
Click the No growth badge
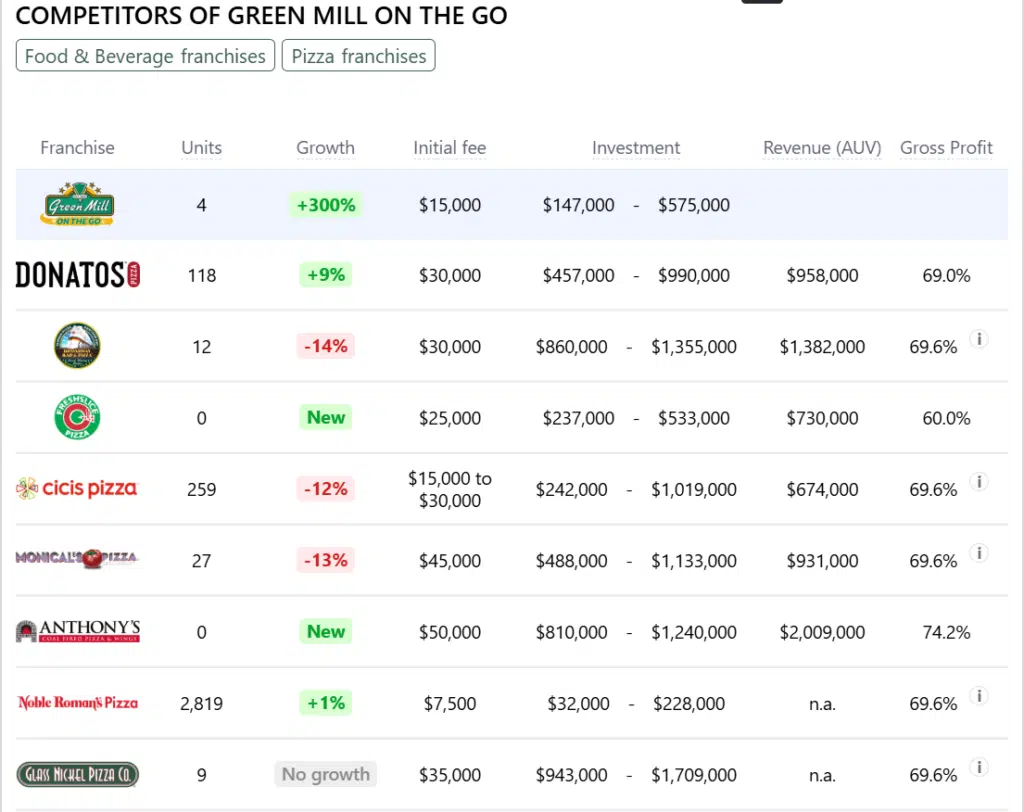[325, 774]
